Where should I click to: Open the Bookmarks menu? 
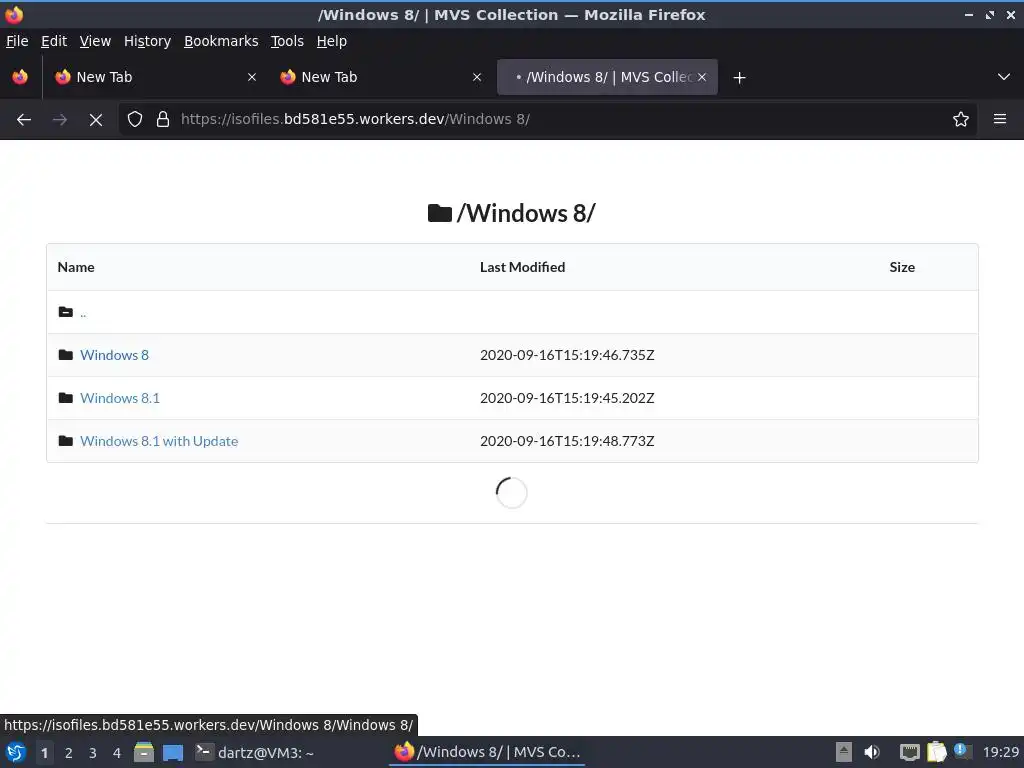tap(221, 41)
